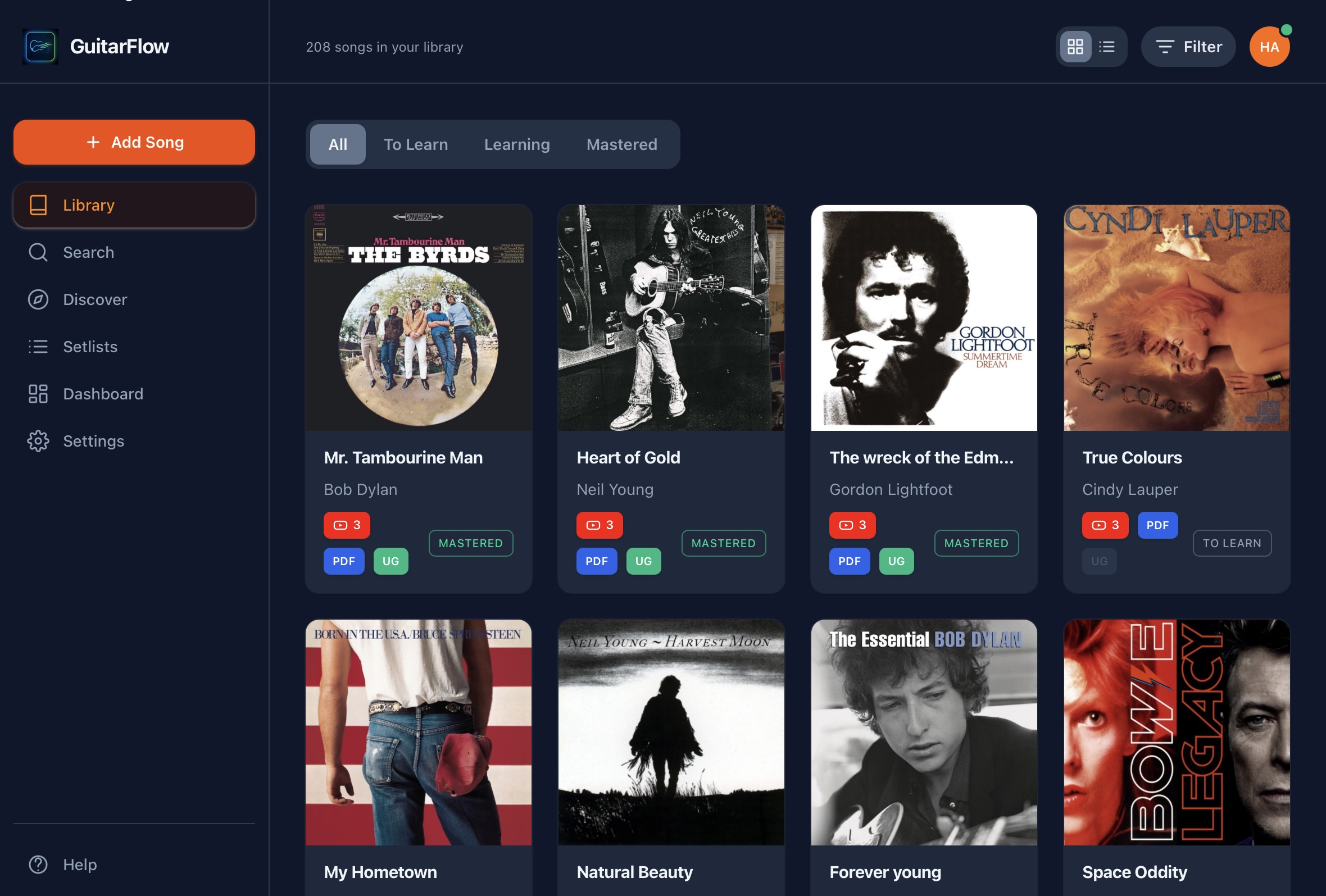1326x896 pixels.
Task: Click PDF badge on Mr. Tambourine Man
Action: click(x=344, y=561)
